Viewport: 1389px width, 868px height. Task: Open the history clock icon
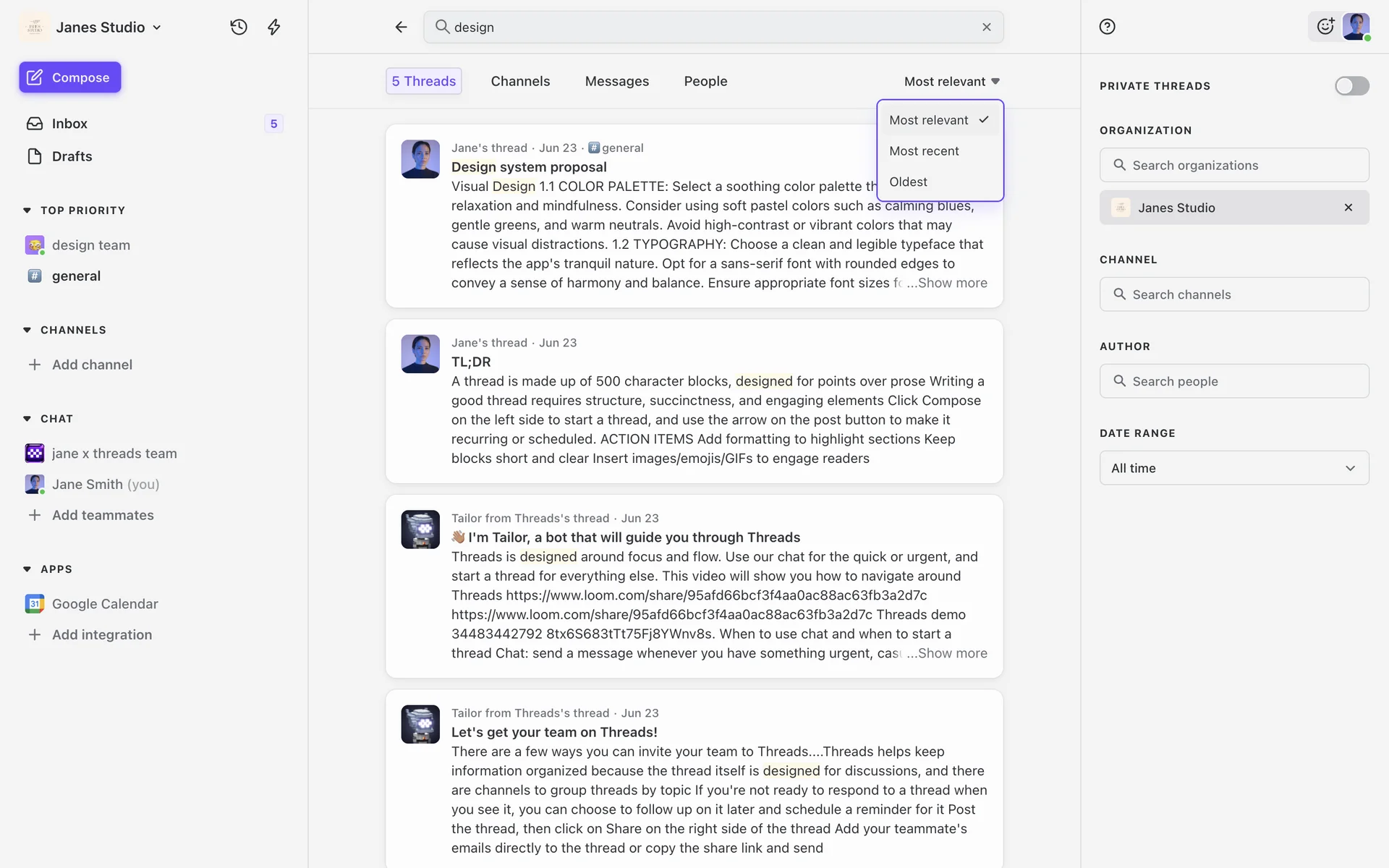[239, 27]
